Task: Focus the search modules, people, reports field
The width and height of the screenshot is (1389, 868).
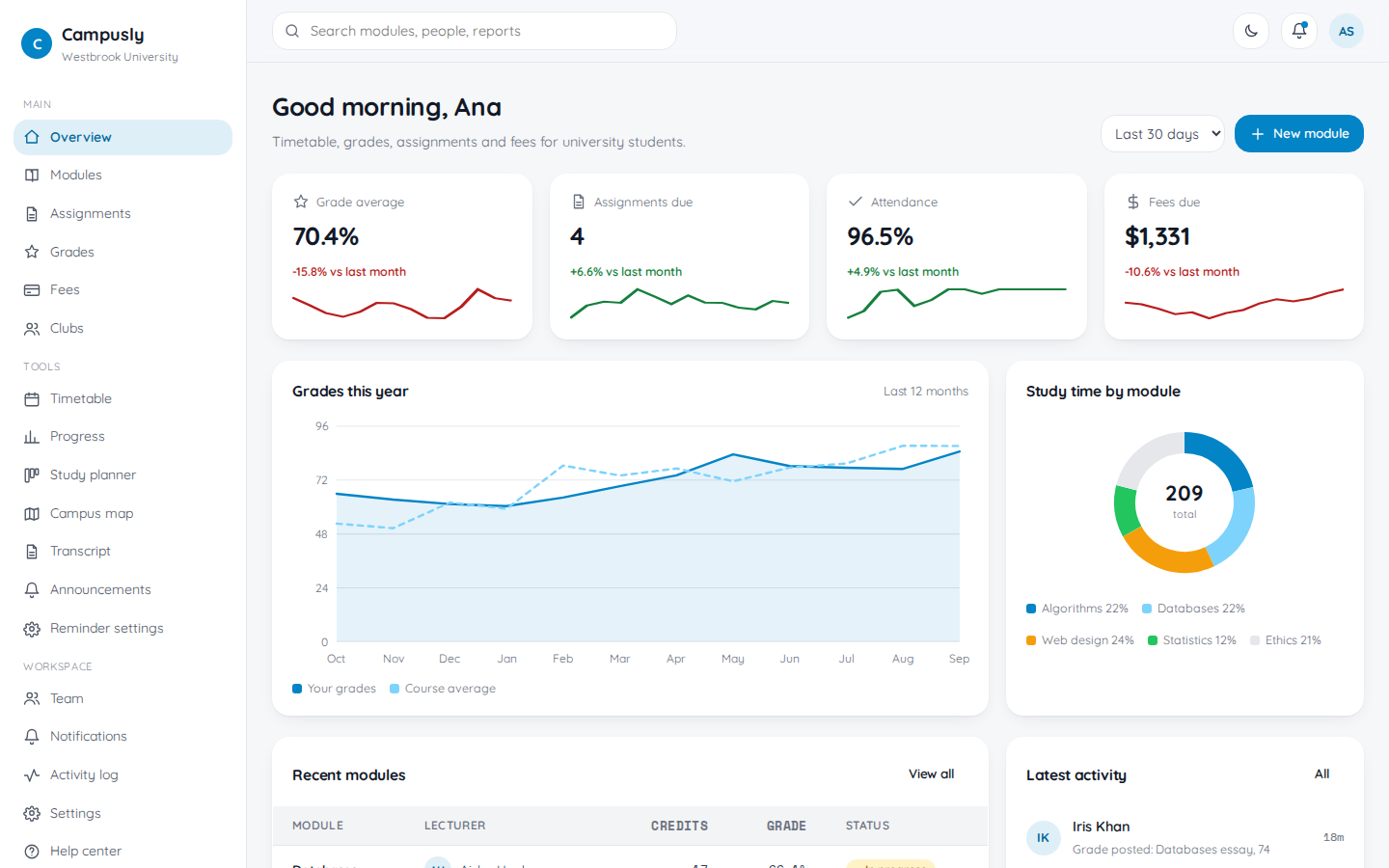Action: (x=475, y=31)
